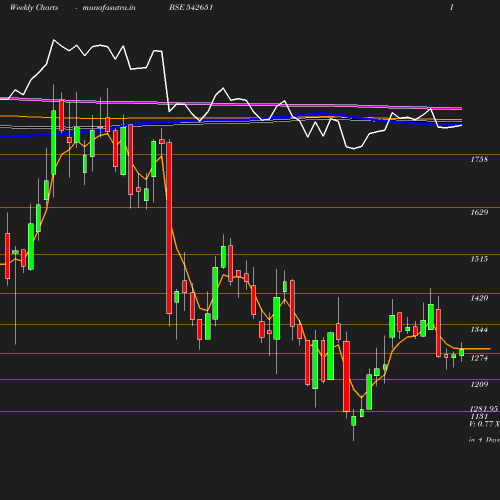Viewport: 500px width, 500px height.
Task: Click the 1281.95 current price value
Action: pos(484,409)
